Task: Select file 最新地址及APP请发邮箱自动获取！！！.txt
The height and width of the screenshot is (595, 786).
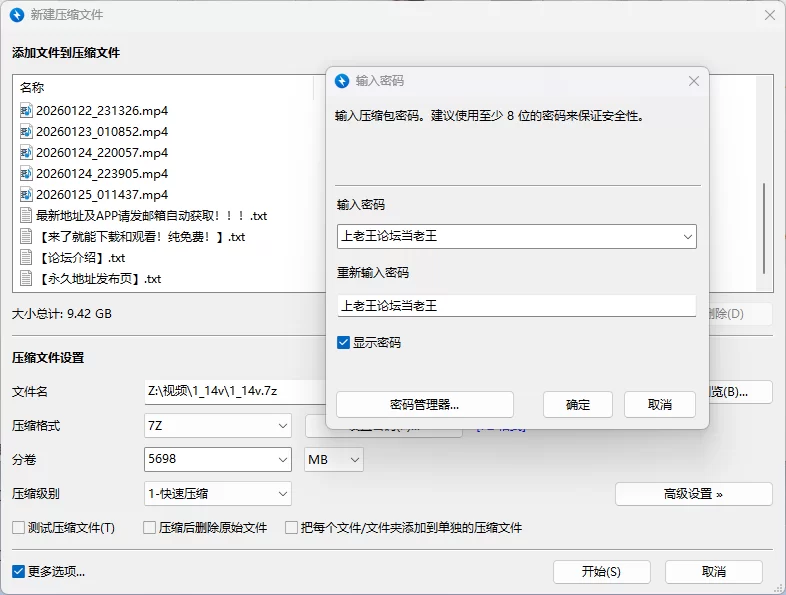Action: [151, 216]
